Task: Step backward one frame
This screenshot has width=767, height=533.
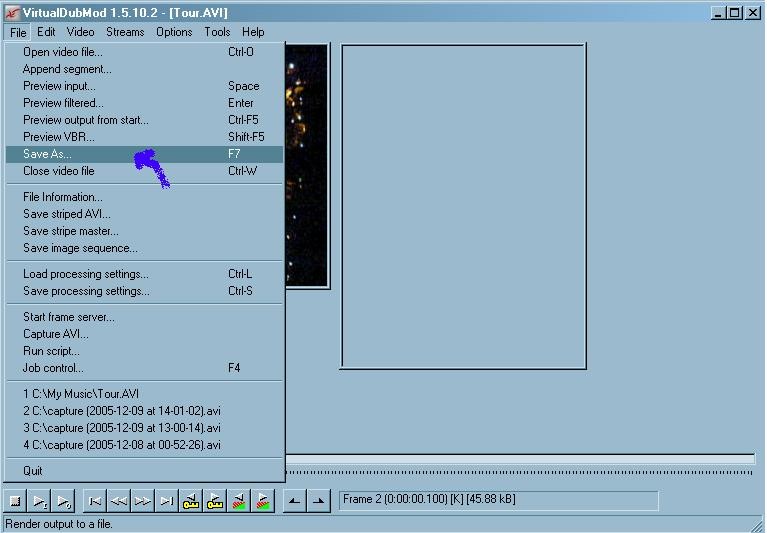Action: point(119,501)
